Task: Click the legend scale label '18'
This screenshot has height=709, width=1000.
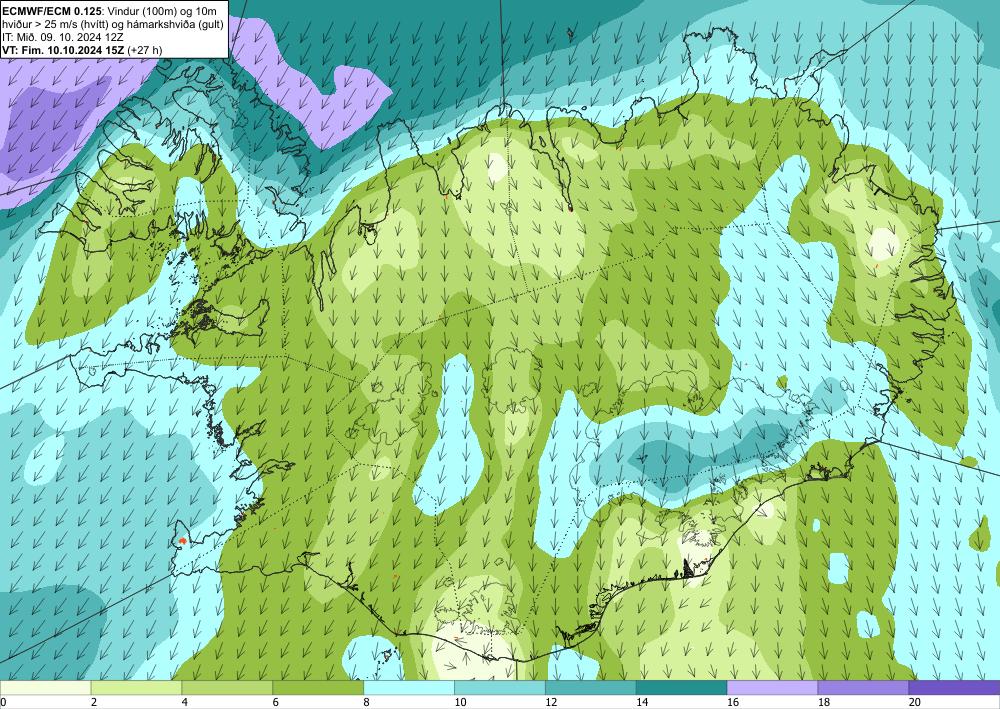Action: click(x=823, y=703)
